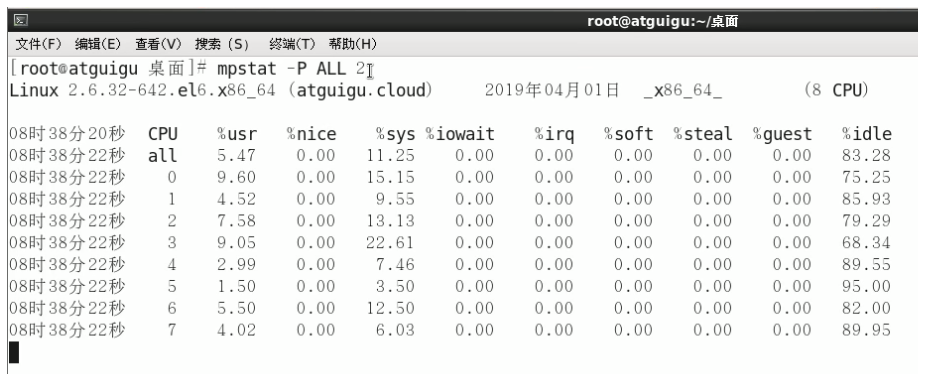Open the 查看(V) menu

(x=158, y=44)
